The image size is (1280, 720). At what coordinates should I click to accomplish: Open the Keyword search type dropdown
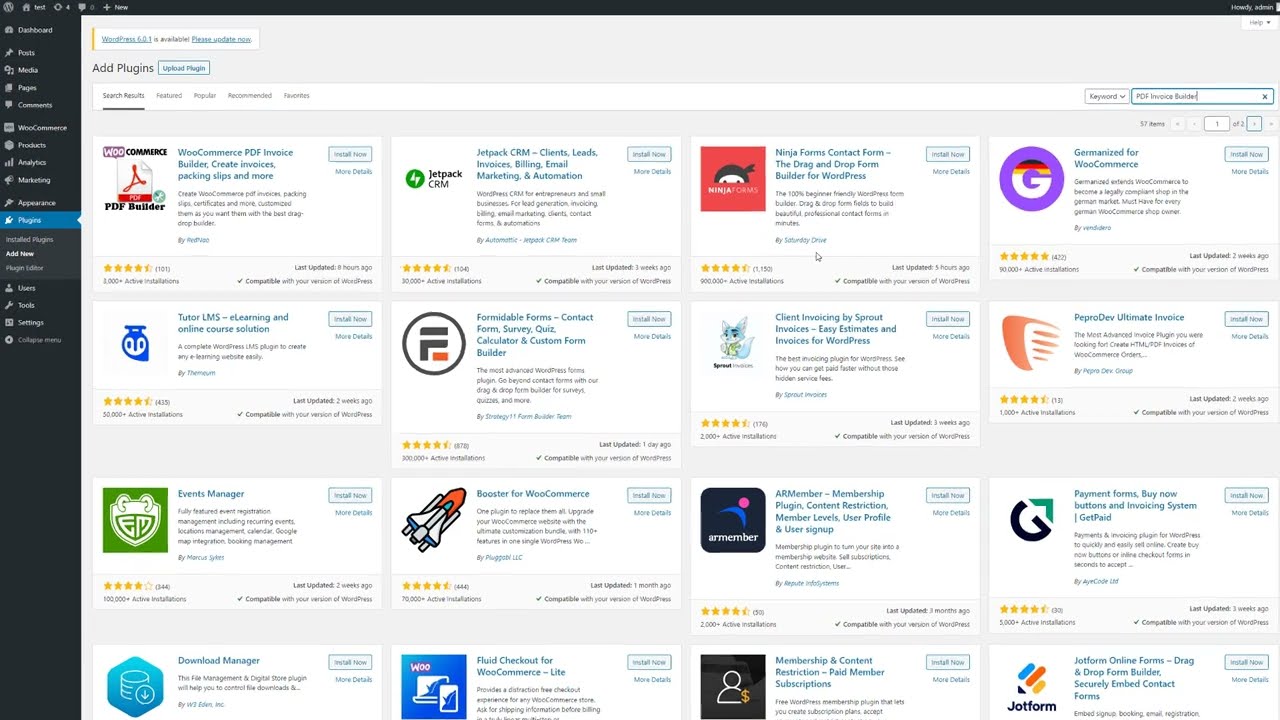(x=1106, y=97)
